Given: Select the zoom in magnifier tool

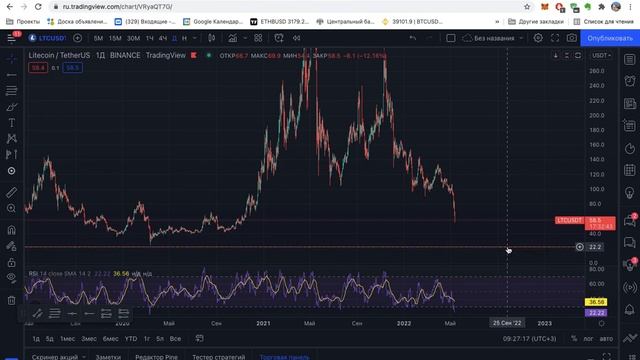Looking at the screenshot, I should coord(11,208).
